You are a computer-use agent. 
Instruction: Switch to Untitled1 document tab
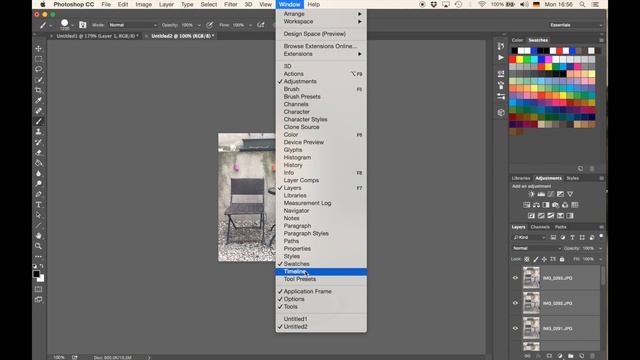pyautogui.click(x=97, y=36)
